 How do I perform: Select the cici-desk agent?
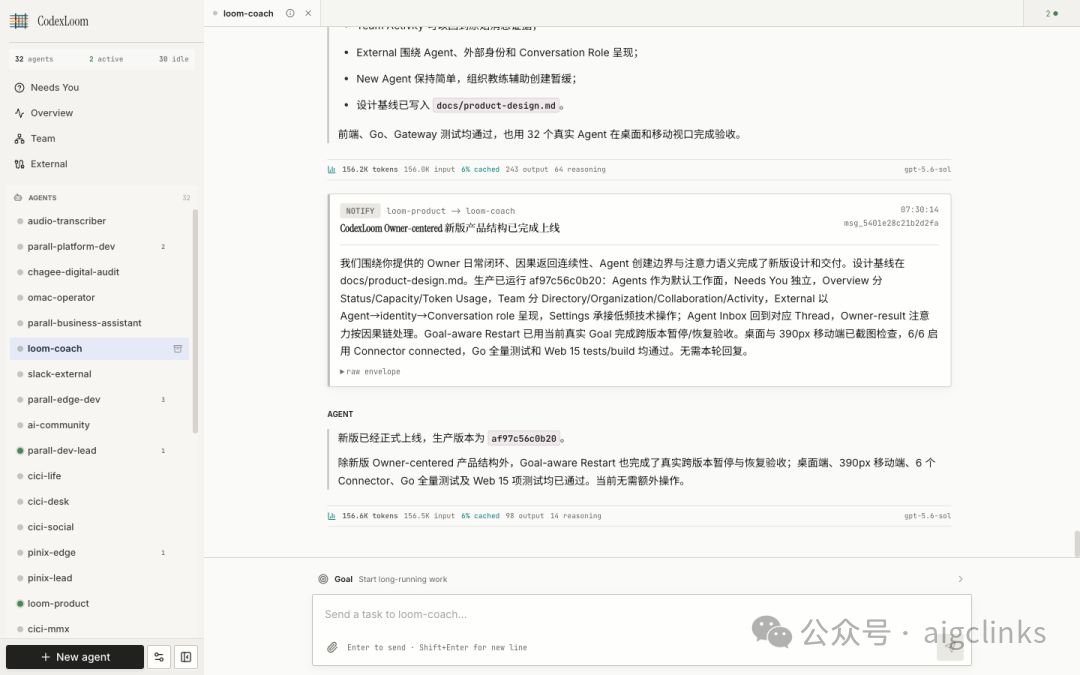[99, 501]
